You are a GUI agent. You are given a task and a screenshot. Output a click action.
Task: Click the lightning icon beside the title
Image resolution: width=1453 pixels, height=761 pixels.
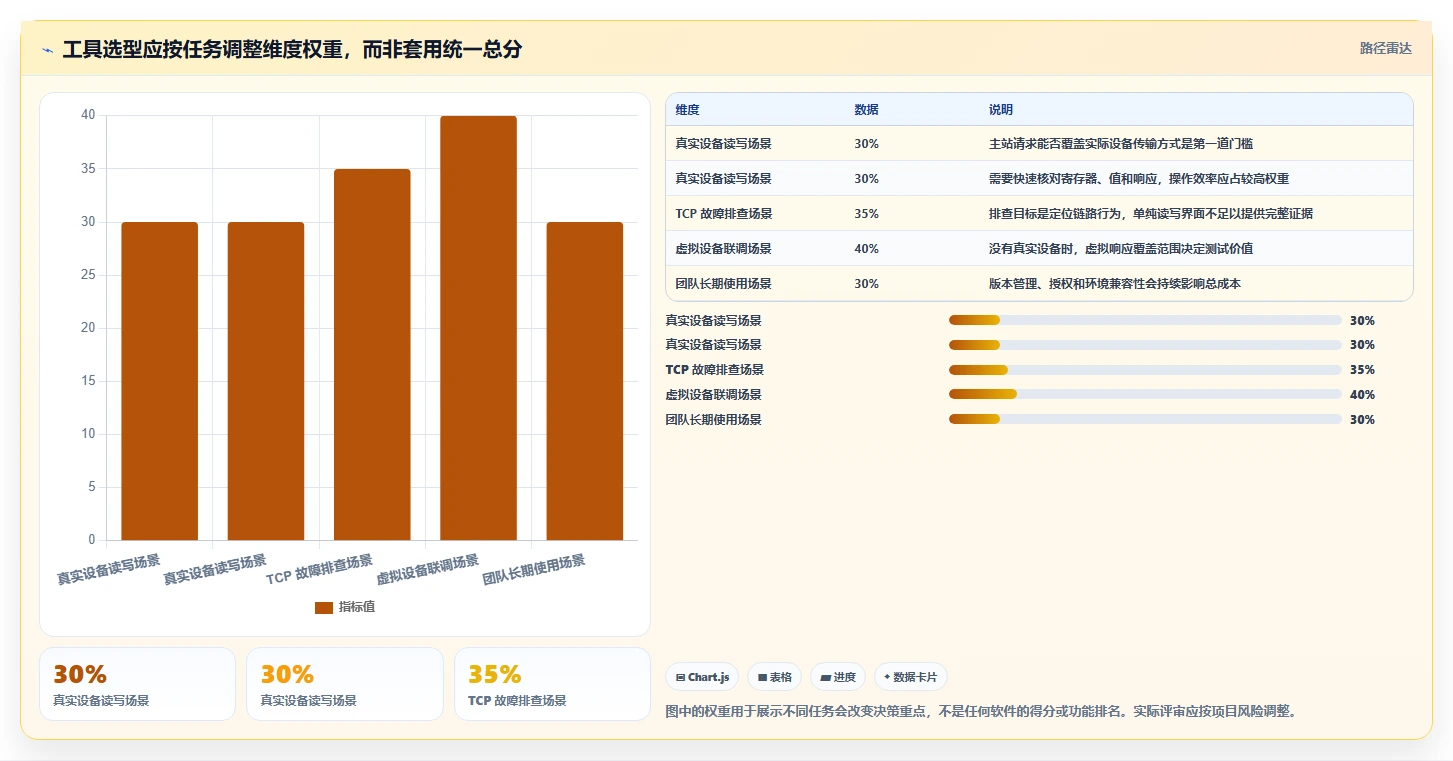coord(48,50)
